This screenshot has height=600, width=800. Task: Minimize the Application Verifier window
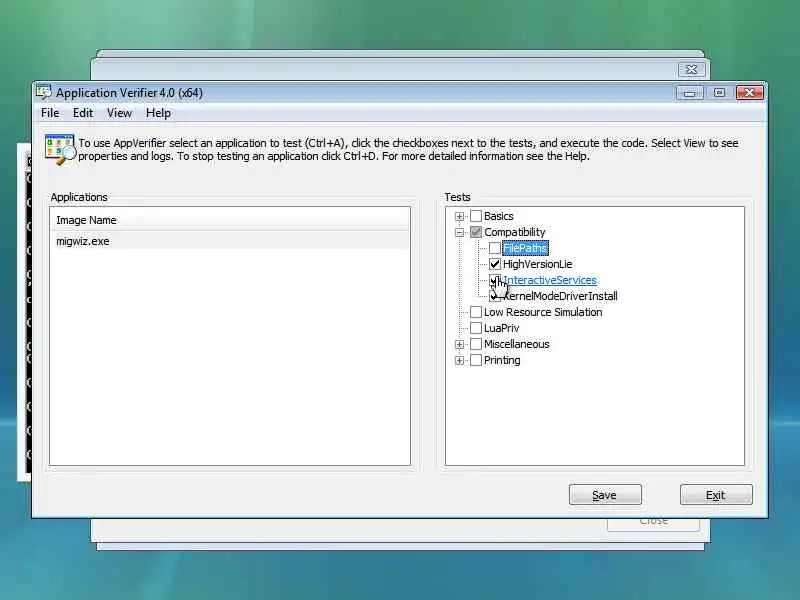(689, 93)
